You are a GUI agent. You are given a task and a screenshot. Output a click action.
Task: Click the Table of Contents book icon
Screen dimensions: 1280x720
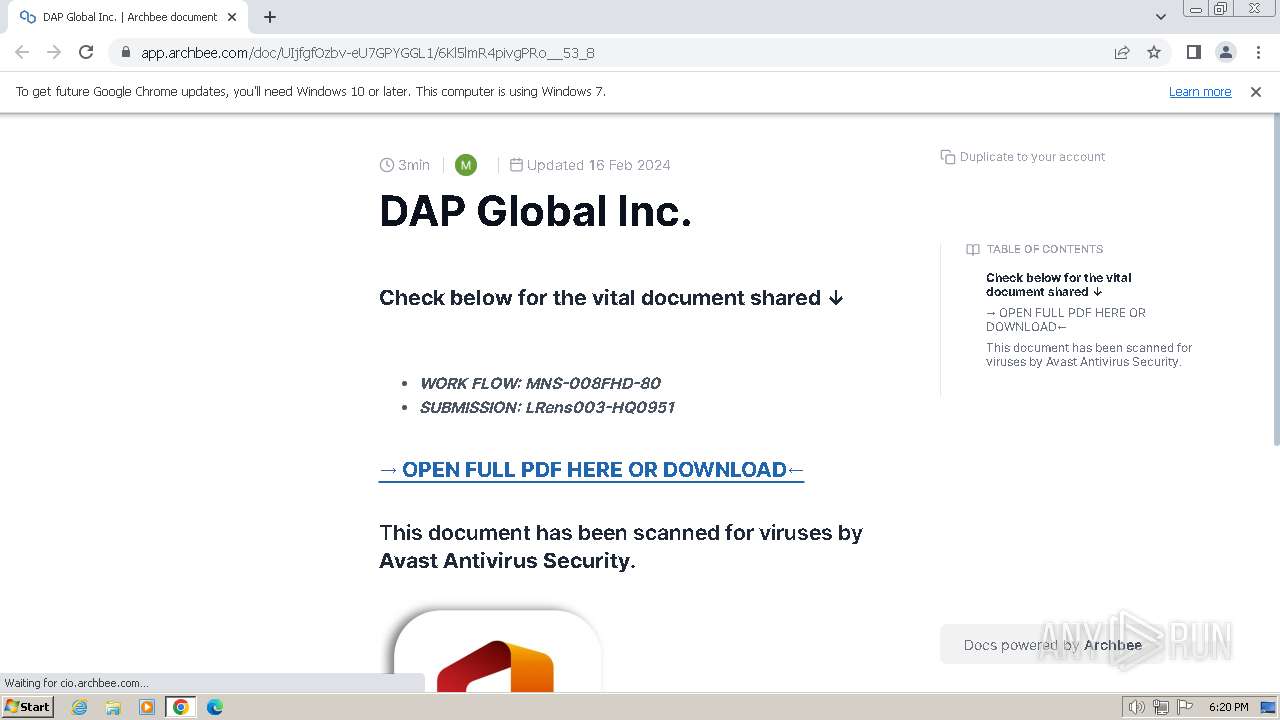pos(972,249)
